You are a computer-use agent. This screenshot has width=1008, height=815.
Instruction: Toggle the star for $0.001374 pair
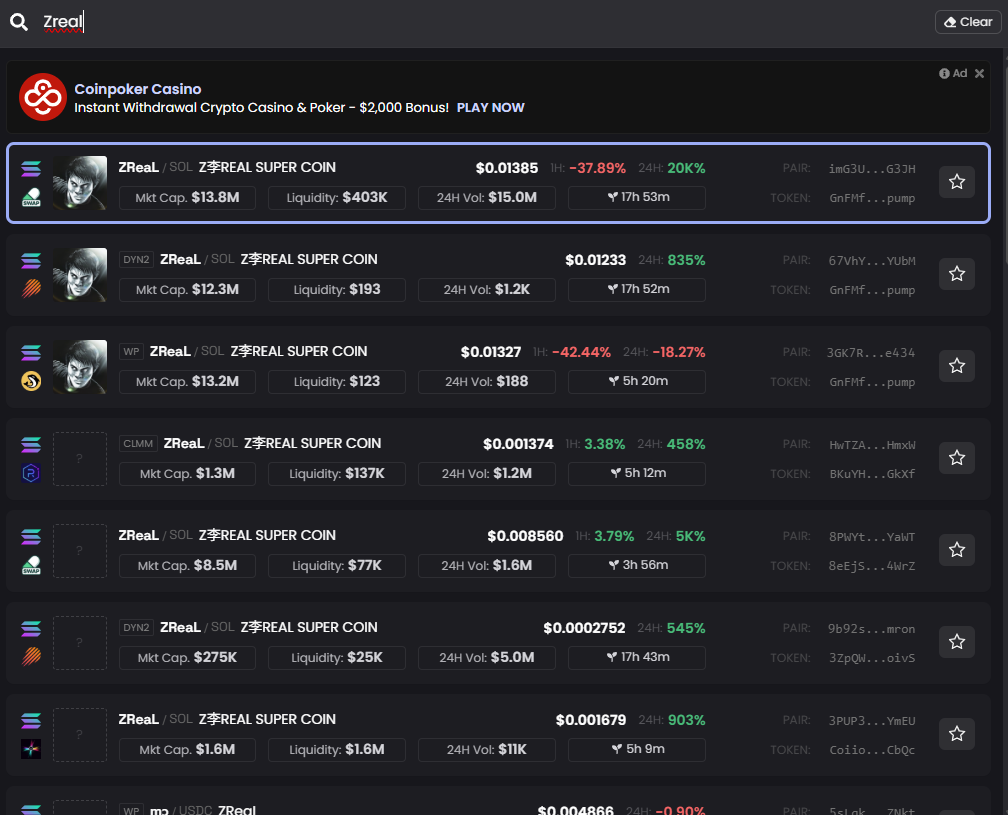tap(956, 458)
